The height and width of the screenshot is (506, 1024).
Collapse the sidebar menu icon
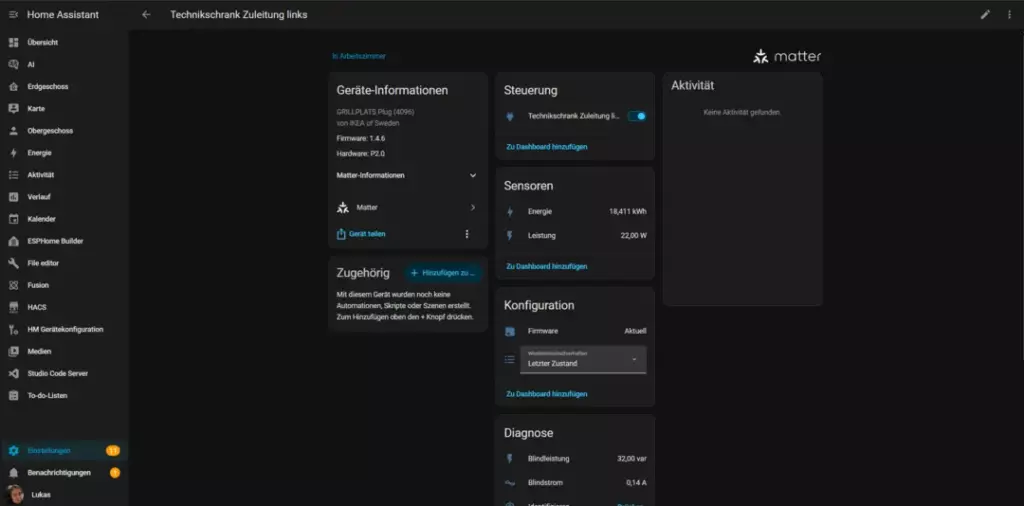coord(13,14)
